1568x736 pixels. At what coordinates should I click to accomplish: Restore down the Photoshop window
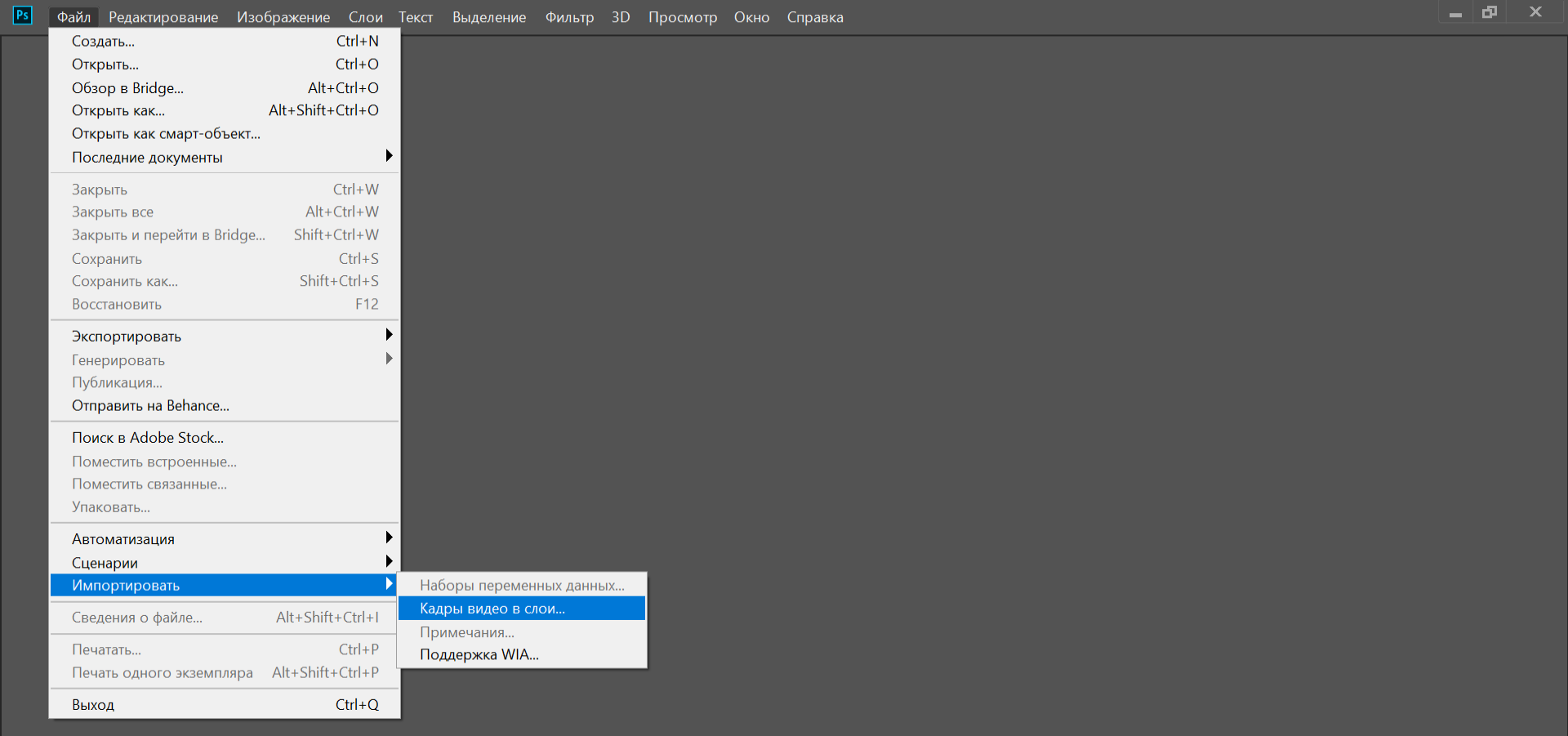[1490, 12]
